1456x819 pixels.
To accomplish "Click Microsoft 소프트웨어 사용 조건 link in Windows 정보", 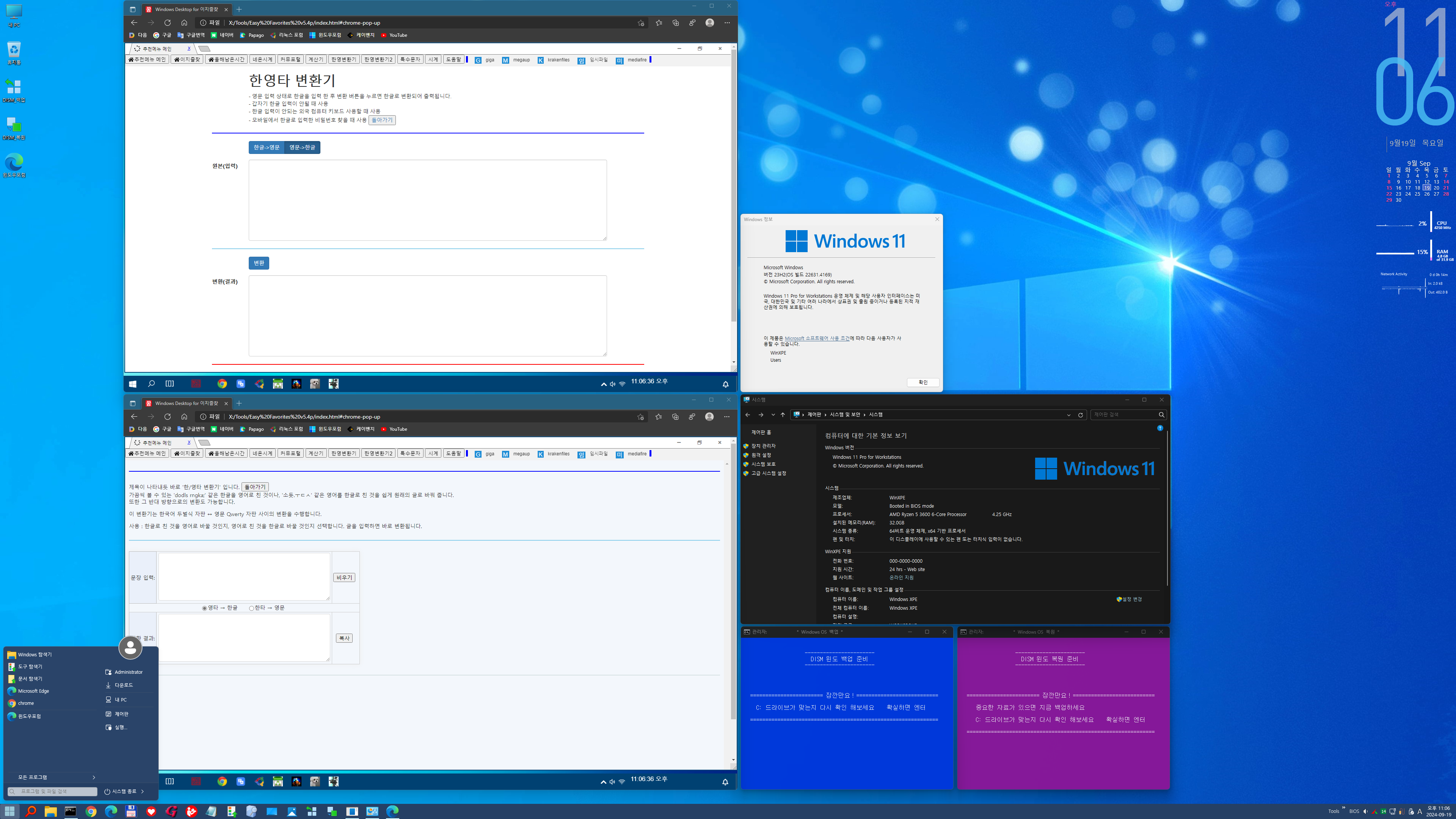I will pyautogui.click(x=817, y=338).
